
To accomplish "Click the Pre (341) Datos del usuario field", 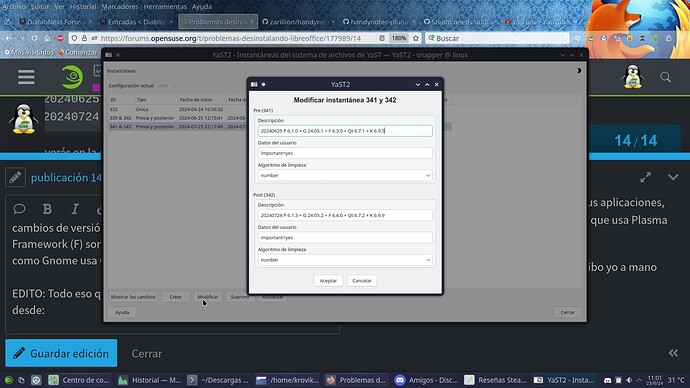I will (345, 153).
